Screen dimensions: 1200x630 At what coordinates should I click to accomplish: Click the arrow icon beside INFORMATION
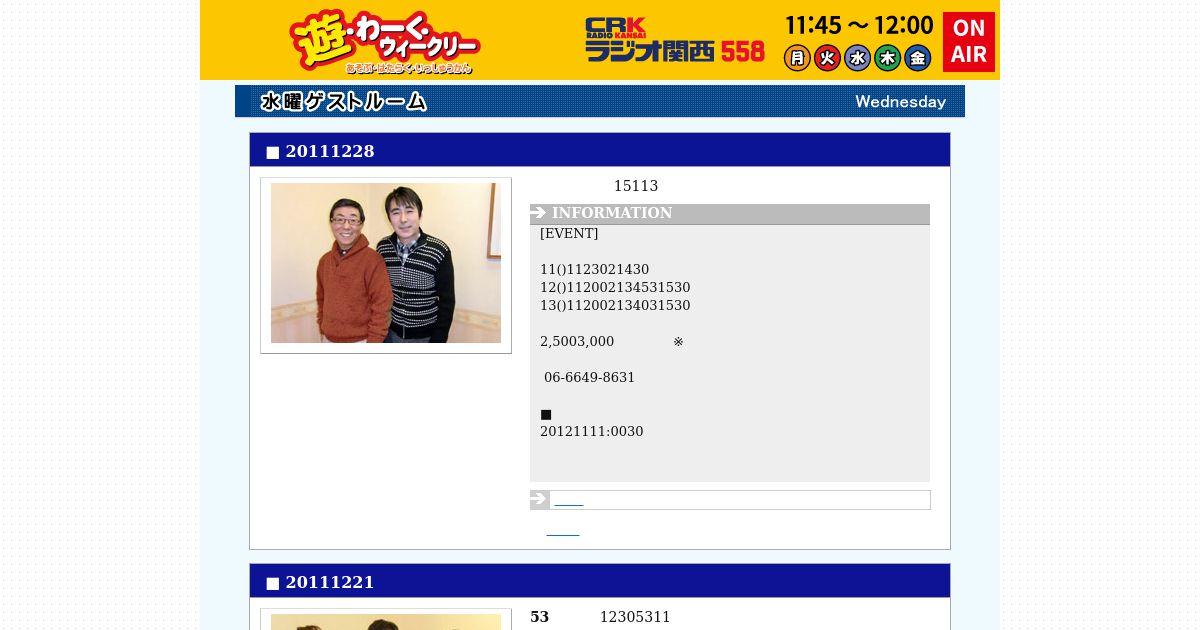pos(539,213)
